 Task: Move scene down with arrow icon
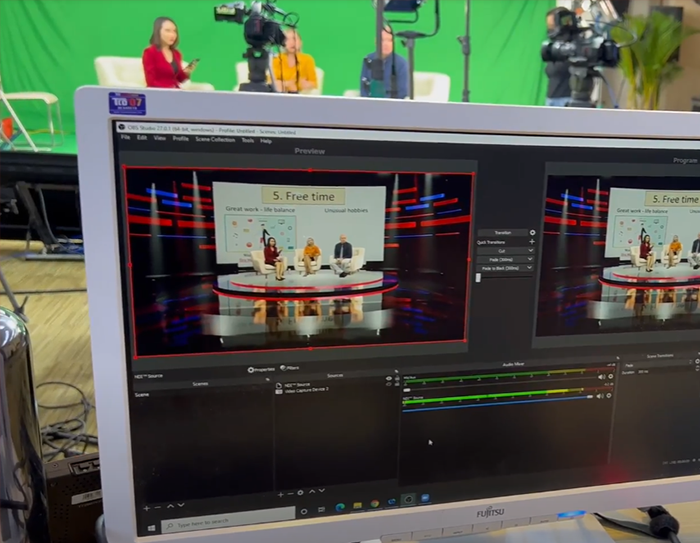tap(181, 505)
